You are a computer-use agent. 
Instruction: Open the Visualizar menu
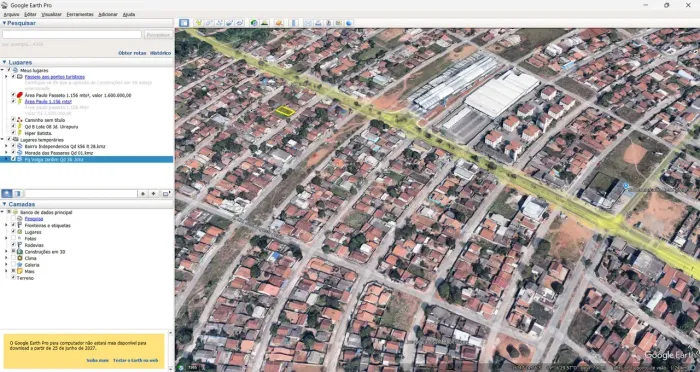(x=51, y=14)
